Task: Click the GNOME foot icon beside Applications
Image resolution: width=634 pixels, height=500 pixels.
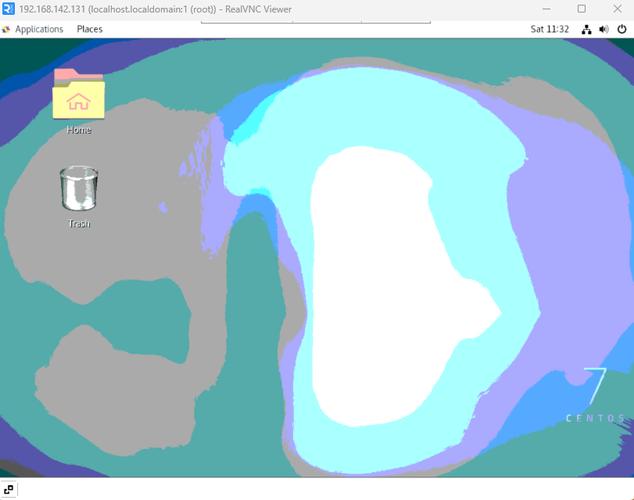Action: (x=7, y=29)
